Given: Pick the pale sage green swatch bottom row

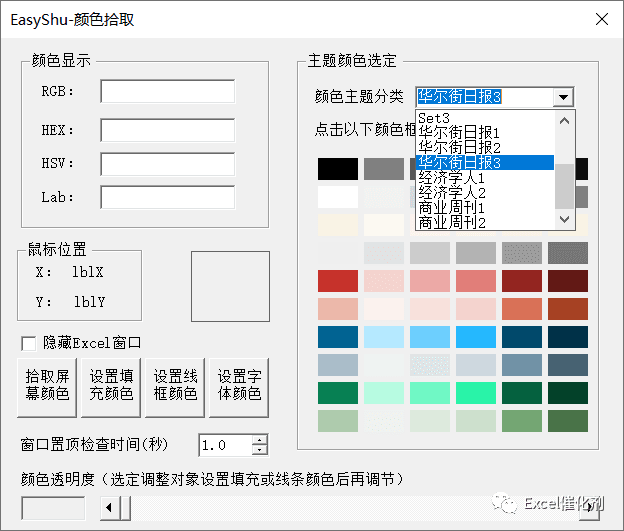Looking at the screenshot, I should [338, 421].
